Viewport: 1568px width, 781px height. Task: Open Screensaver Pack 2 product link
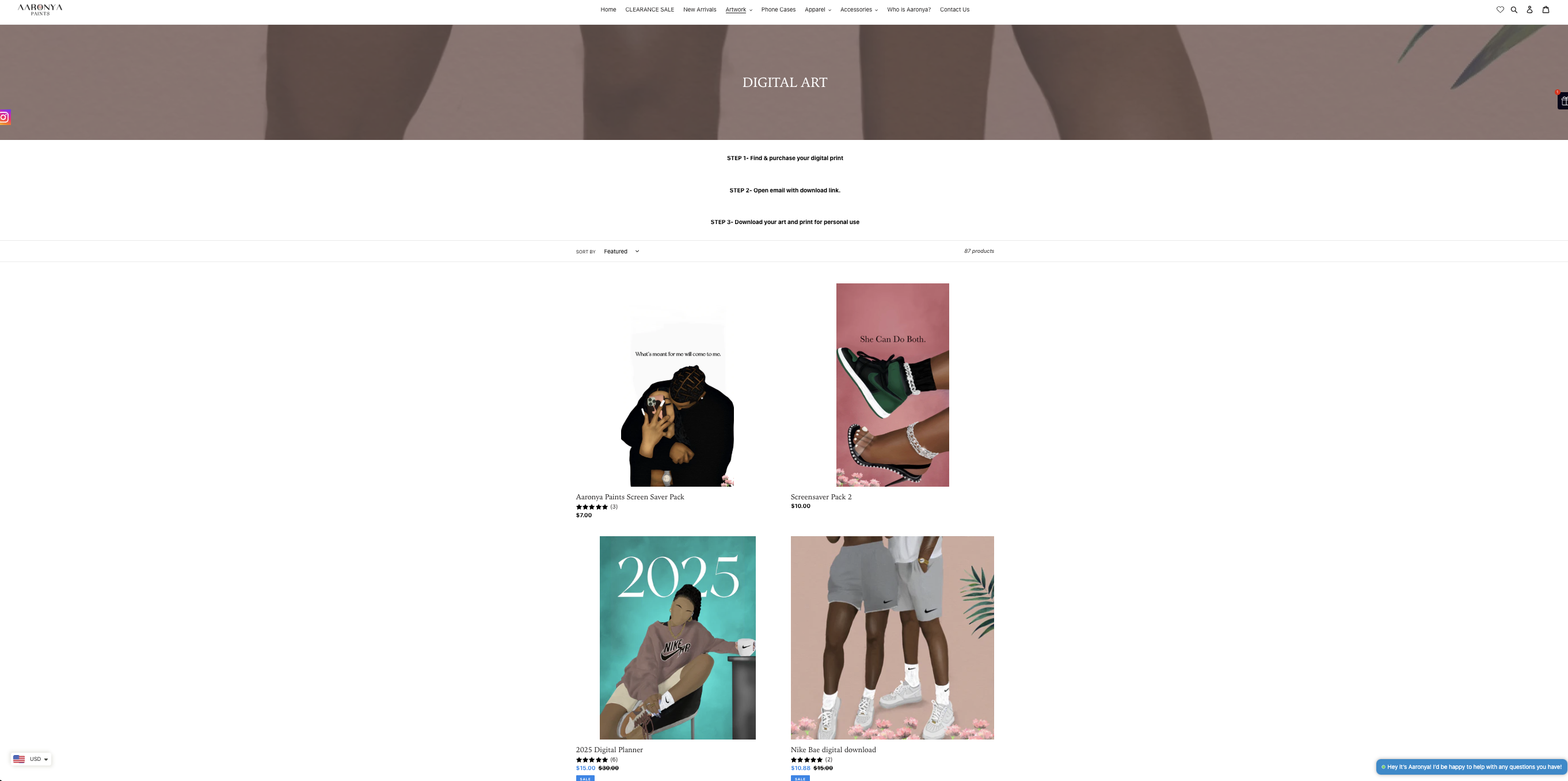pyautogui.click(x=821, y=497)
